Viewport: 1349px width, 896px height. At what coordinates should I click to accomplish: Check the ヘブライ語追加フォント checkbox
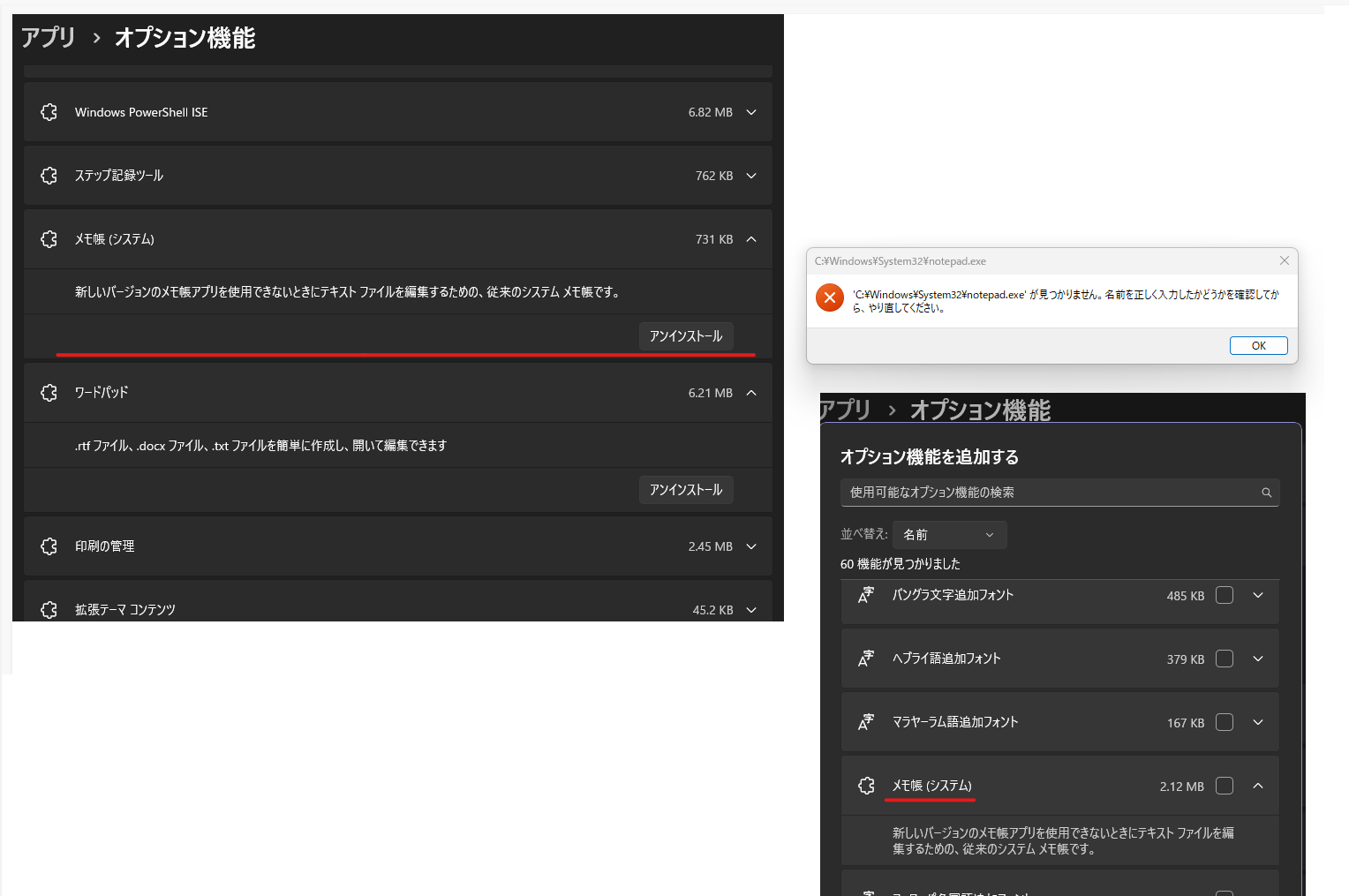click(x=1225, y=659)
